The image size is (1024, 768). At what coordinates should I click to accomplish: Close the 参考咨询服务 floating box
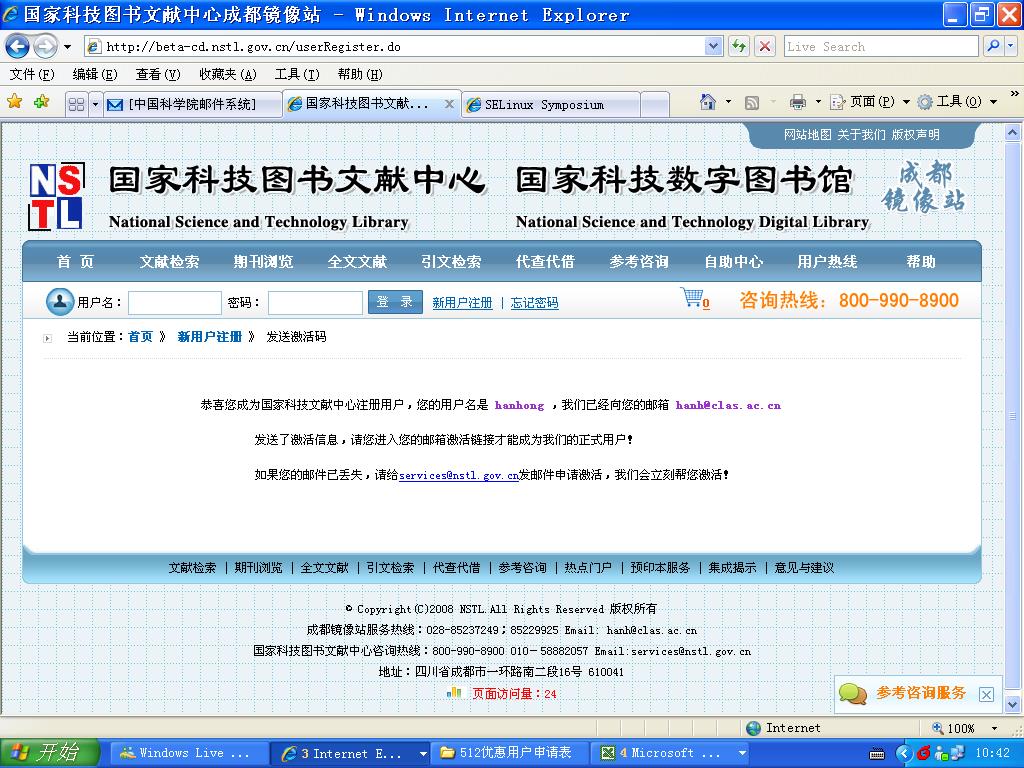pos(987,695)
